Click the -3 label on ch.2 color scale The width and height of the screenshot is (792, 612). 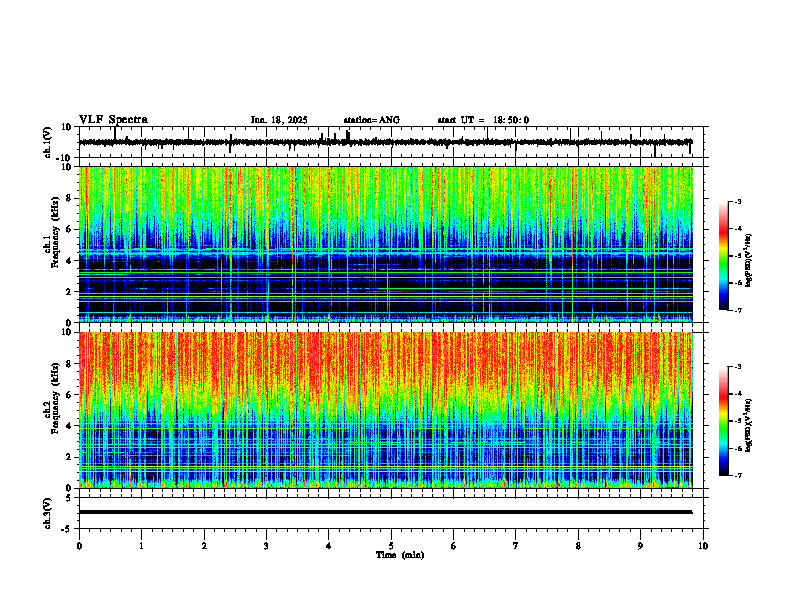(737, 367)
